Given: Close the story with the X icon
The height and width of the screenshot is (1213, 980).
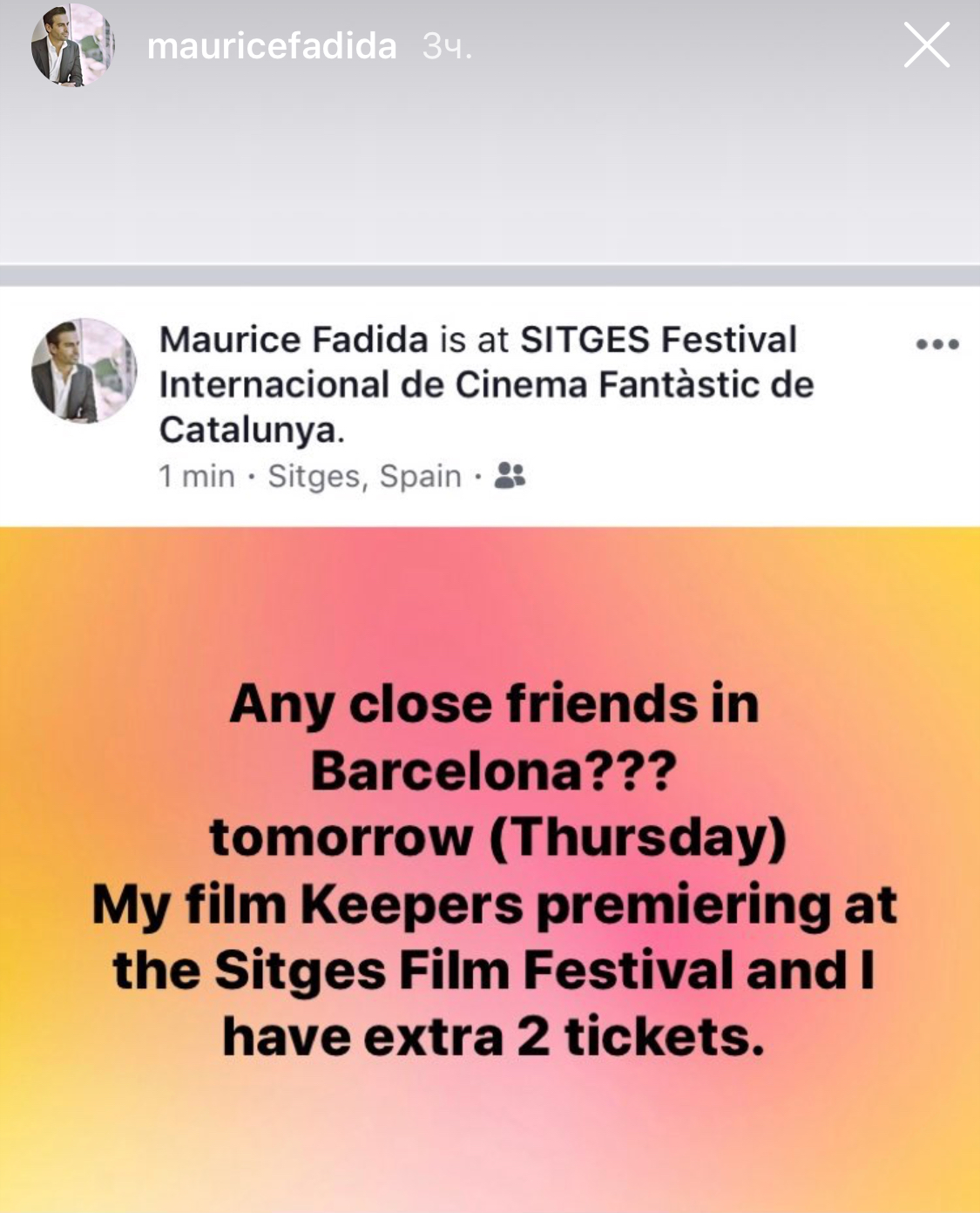Looking at the screenshot, I should click(926, 45).
